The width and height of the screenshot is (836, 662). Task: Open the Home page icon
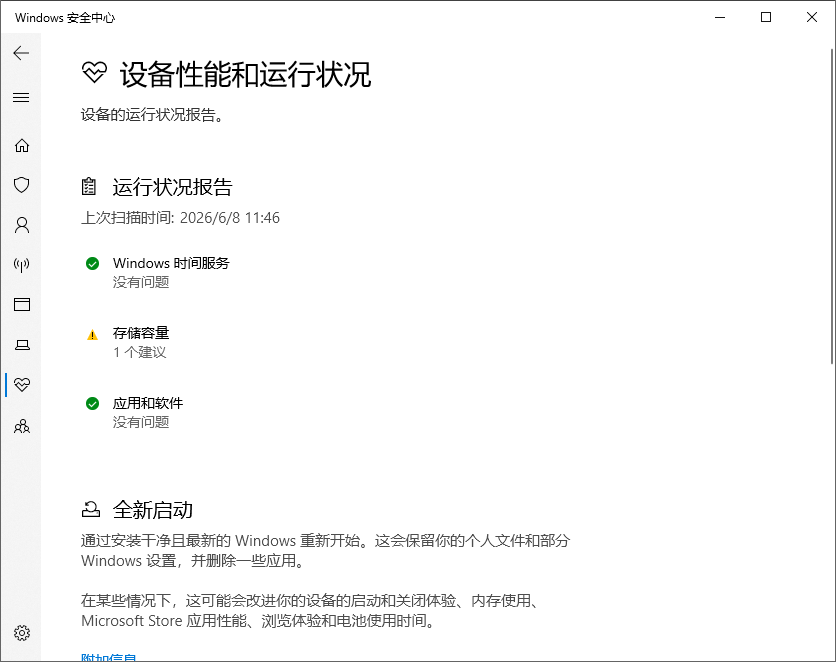tap(21, 146)
